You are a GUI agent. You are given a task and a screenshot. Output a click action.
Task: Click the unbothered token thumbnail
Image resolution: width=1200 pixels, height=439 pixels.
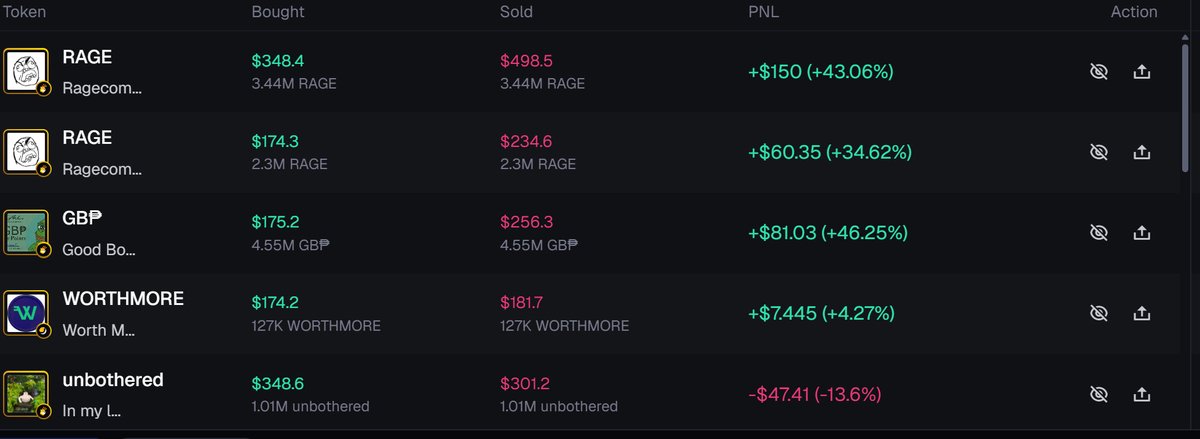point(27,394)
